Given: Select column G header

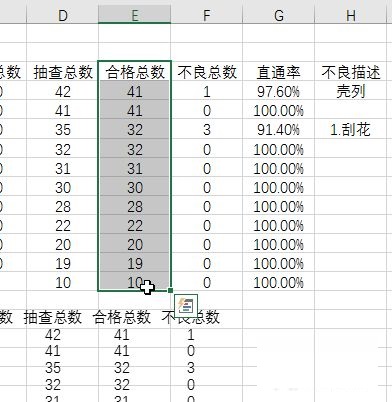Looking at the screenshot, I should [279, 15].
